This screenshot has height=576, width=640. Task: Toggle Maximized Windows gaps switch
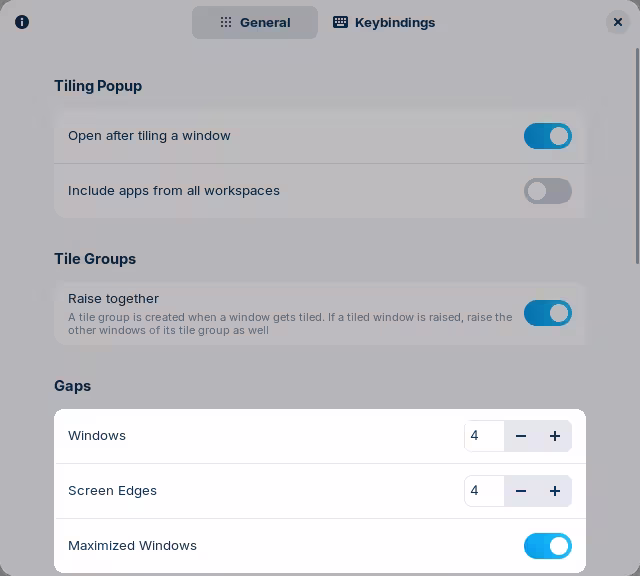tap(547, 546)
